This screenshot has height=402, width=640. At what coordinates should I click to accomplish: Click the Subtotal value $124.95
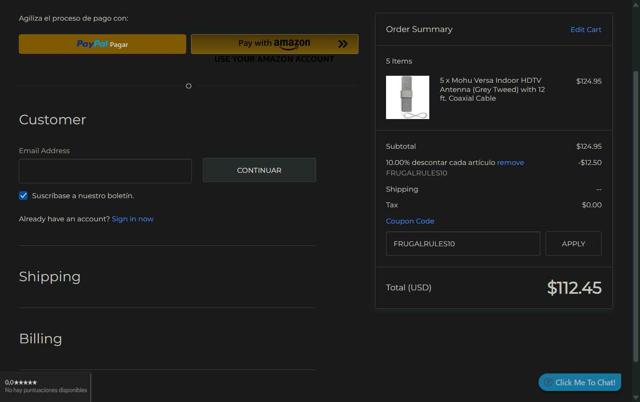(589, 146)
